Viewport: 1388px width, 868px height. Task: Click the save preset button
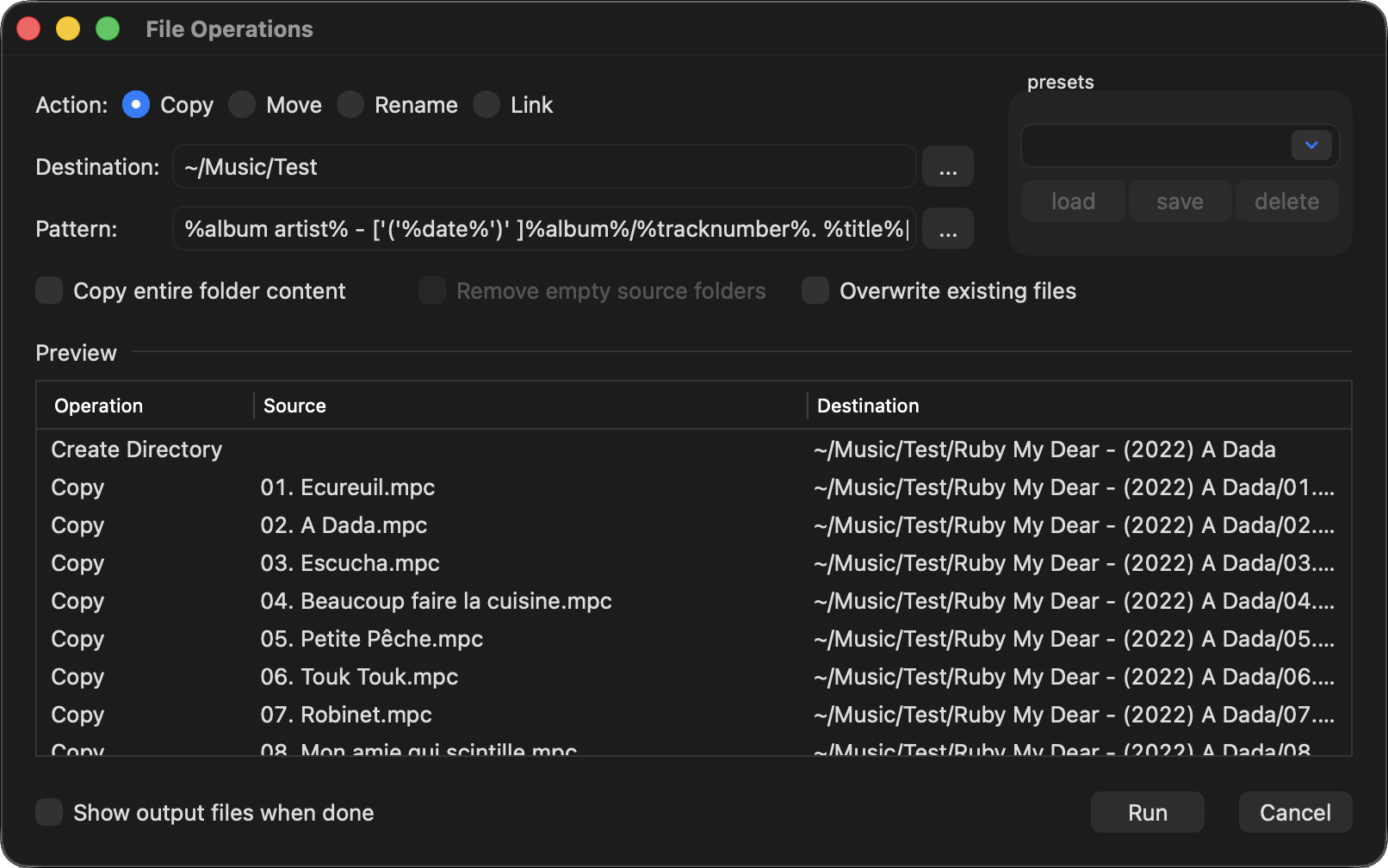[x=1179, y=201]
